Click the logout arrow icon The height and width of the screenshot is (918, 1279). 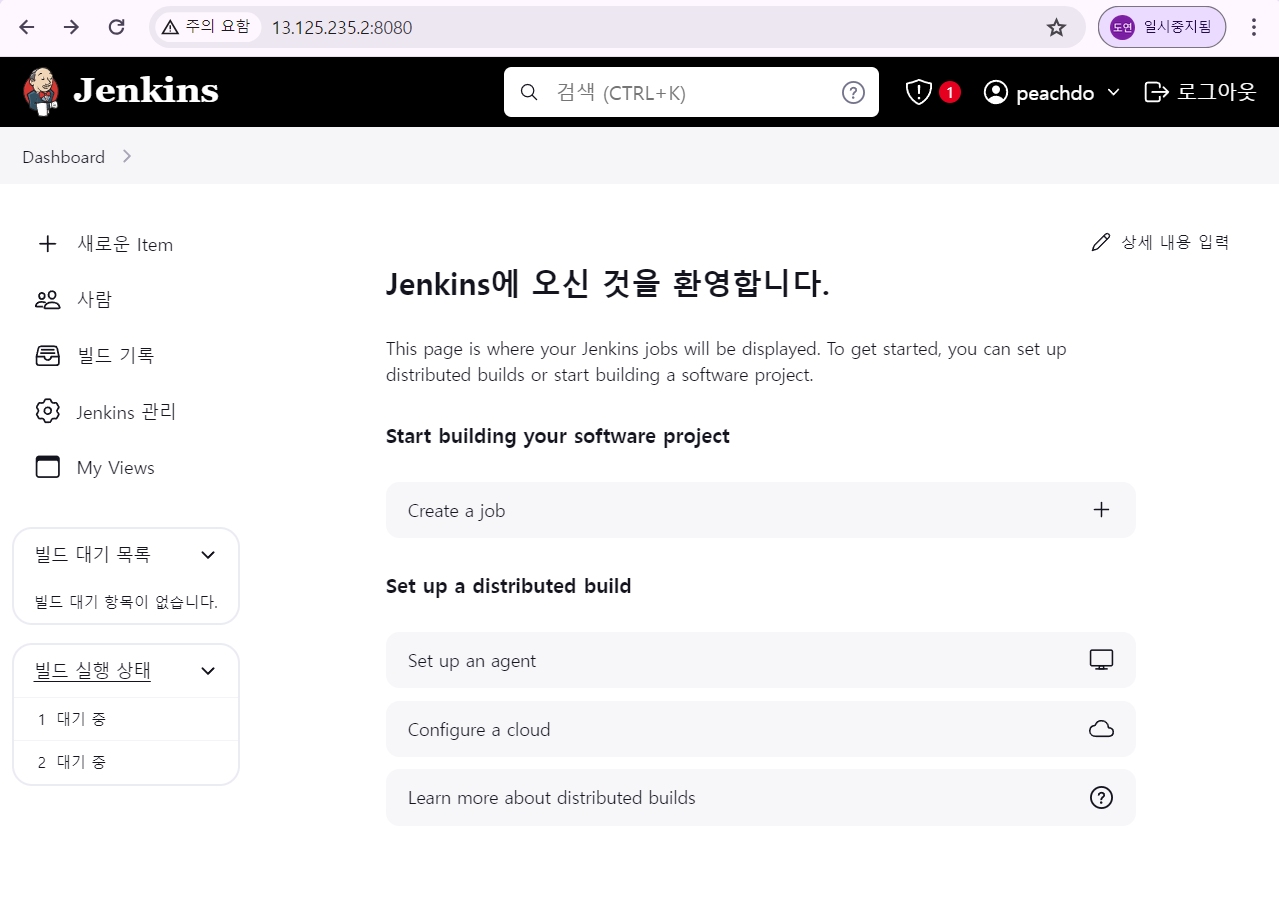1156,92
